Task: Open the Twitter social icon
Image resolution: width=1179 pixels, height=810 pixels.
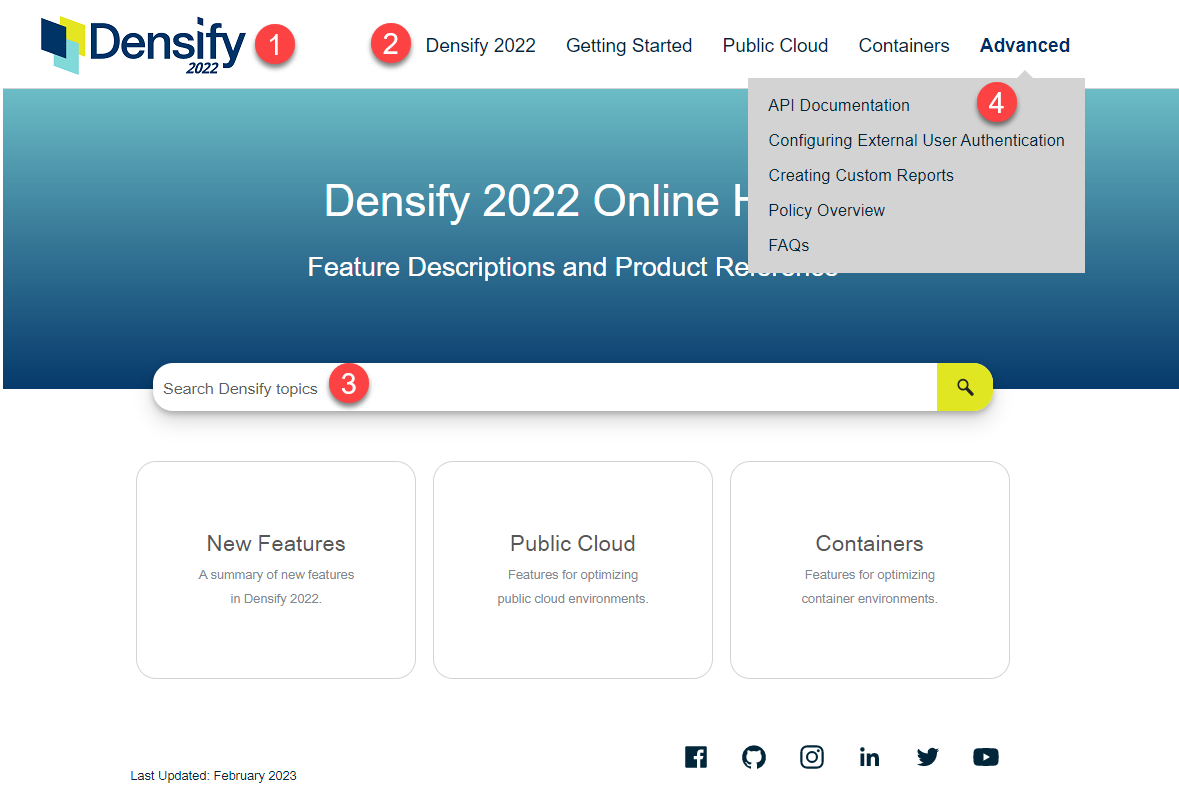Action: pos(928,757)
